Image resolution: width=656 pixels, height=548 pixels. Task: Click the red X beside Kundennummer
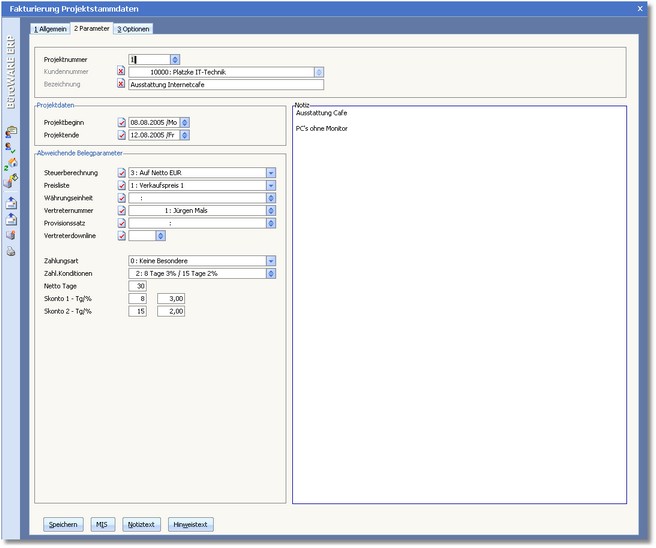122,72
